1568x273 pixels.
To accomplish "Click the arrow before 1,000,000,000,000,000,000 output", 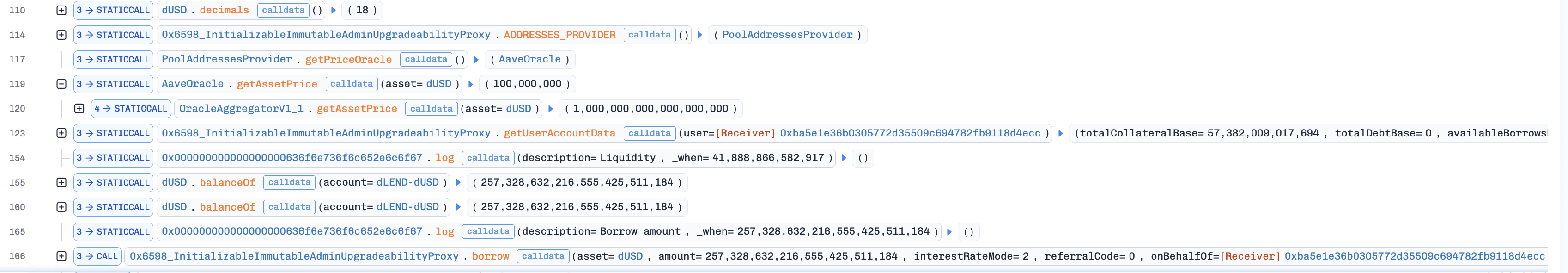I will (x=551, y=108).
